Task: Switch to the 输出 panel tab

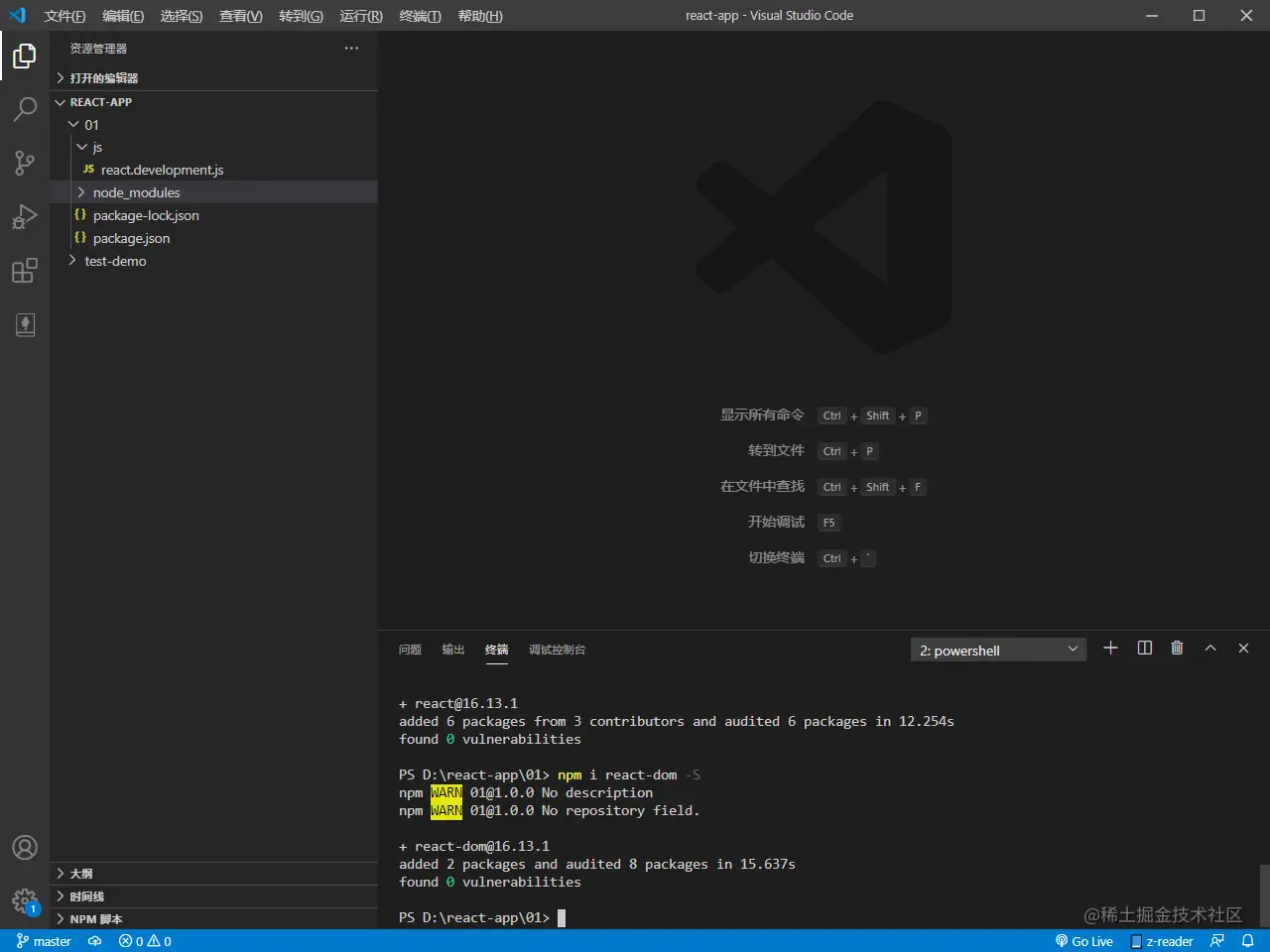Action: (x=453, y=650)
